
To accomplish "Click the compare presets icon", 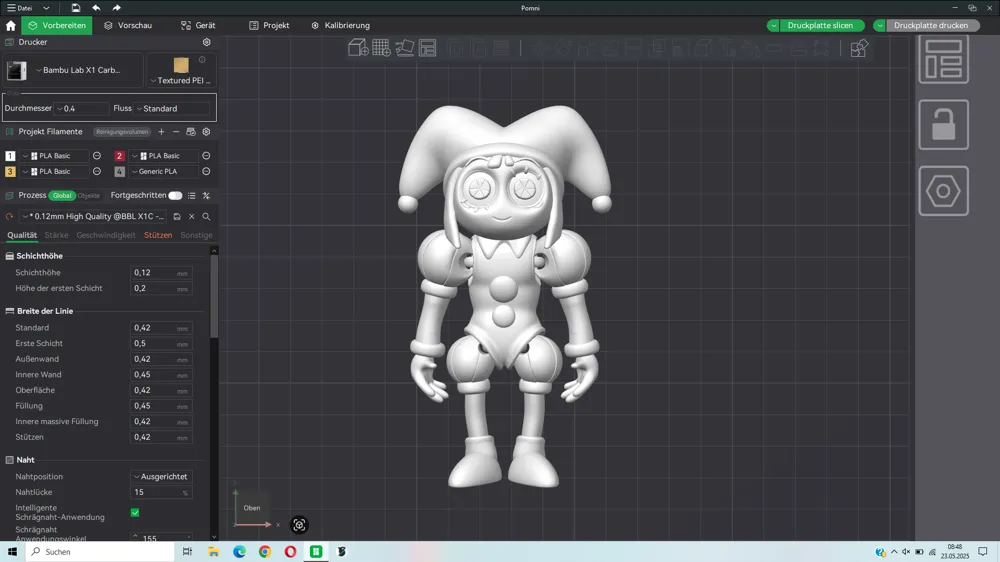I will pyautogui.click(x=206, y=195).
